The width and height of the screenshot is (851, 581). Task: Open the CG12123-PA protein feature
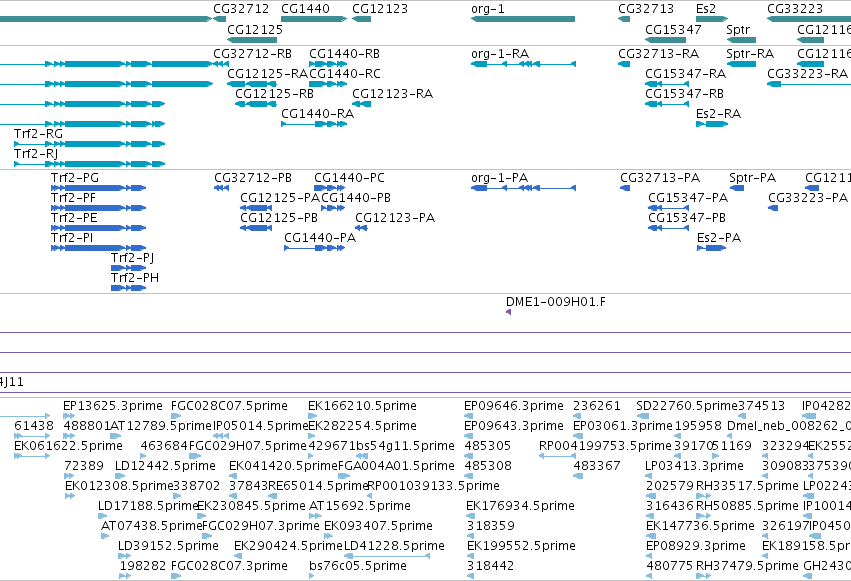point(361,228)
